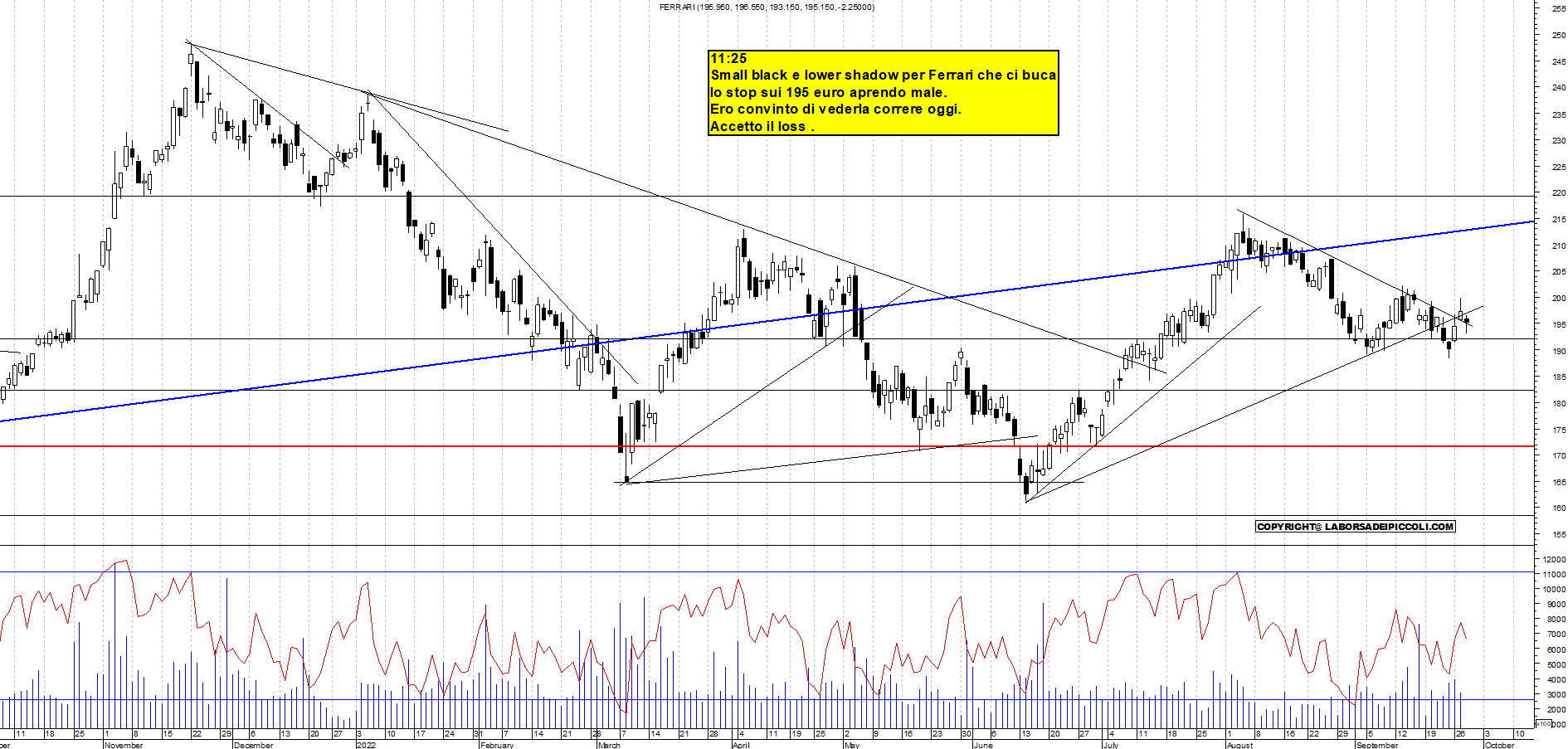Click the August month label on time axis
Viewport: 1568px width, 749px height.
[1240, 745]
